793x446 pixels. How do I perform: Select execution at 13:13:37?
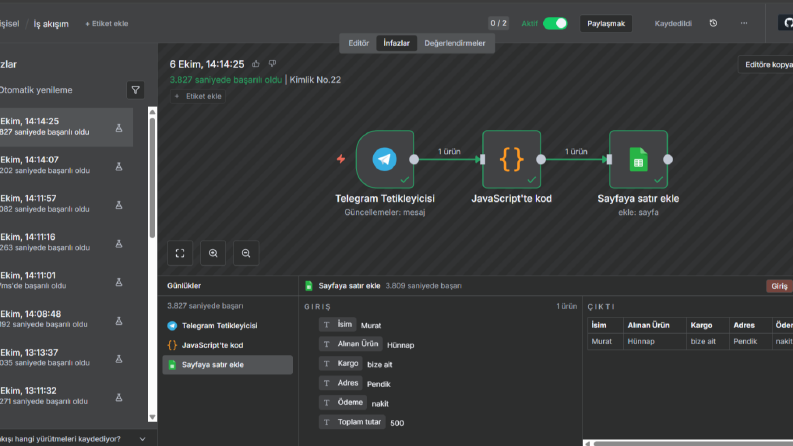pyautogui.click(x=66, y=358)
